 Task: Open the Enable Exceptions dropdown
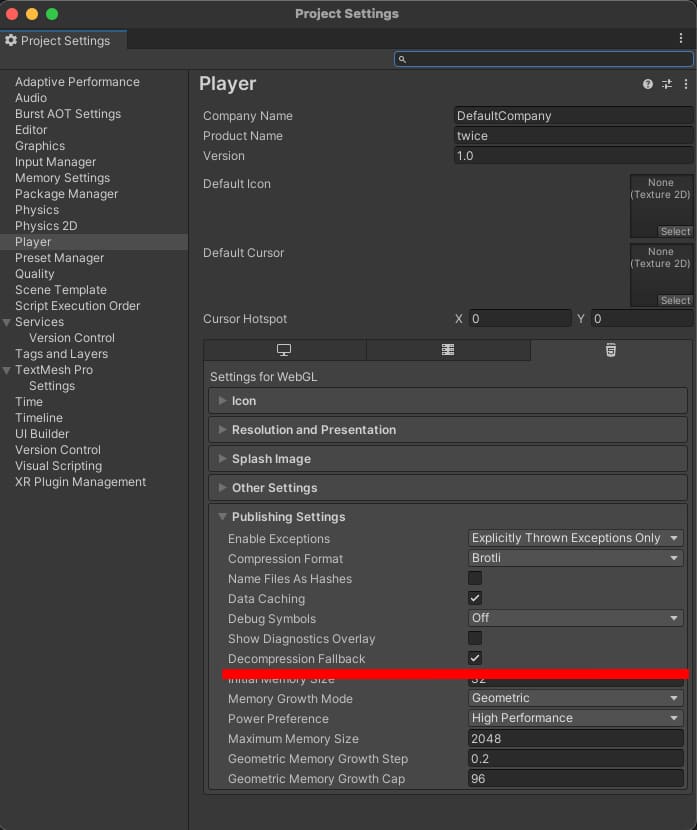click(575, 539)
